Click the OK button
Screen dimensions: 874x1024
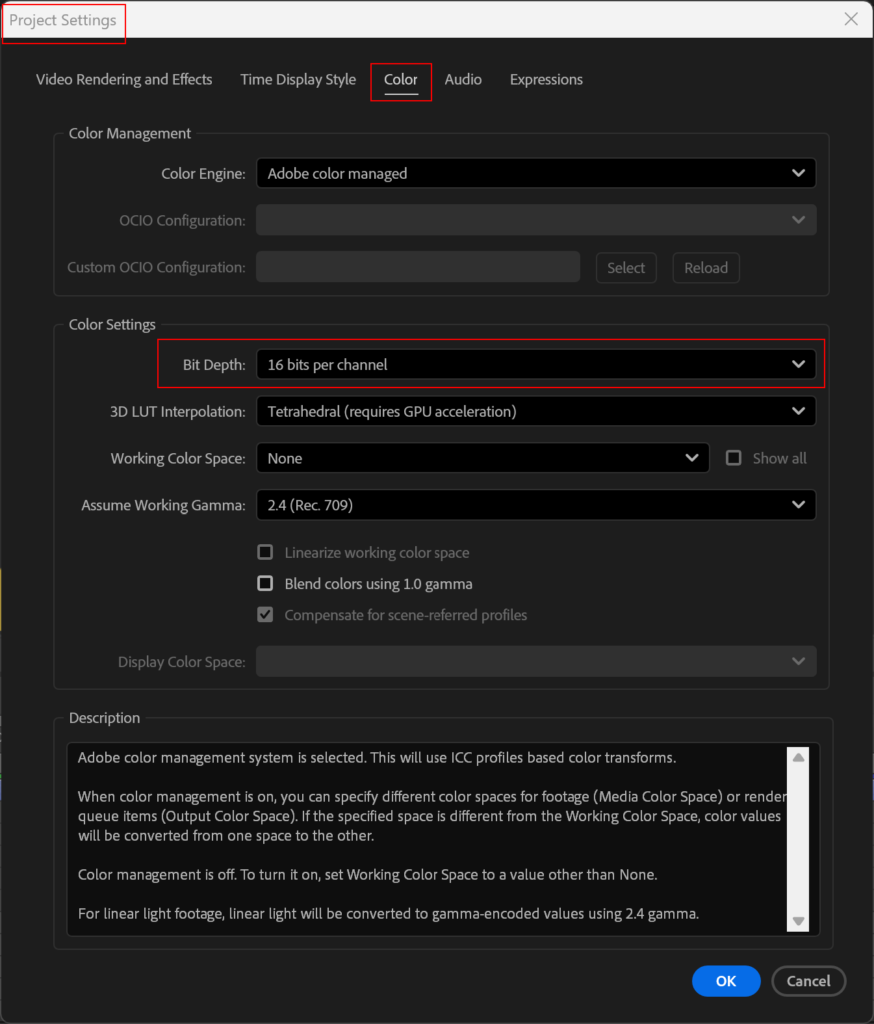[726, 981]
